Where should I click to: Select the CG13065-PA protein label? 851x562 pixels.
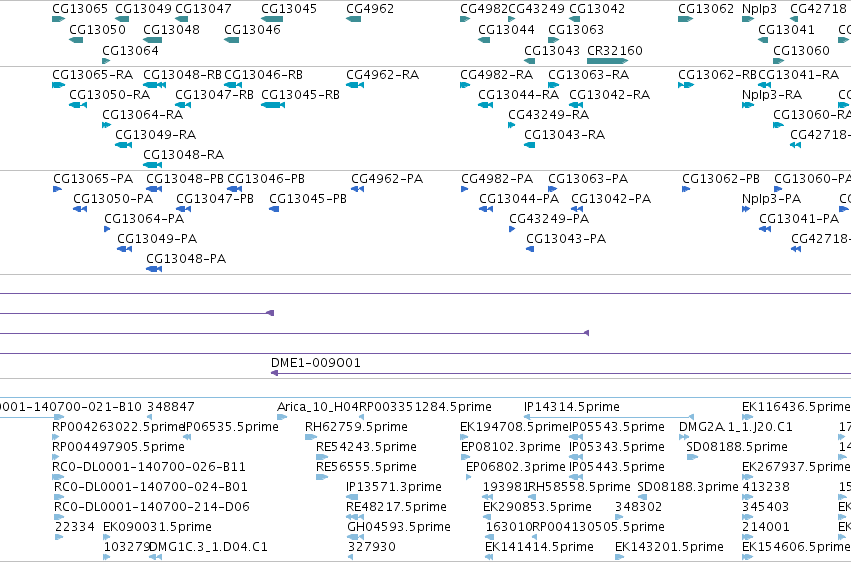(93, 178)
